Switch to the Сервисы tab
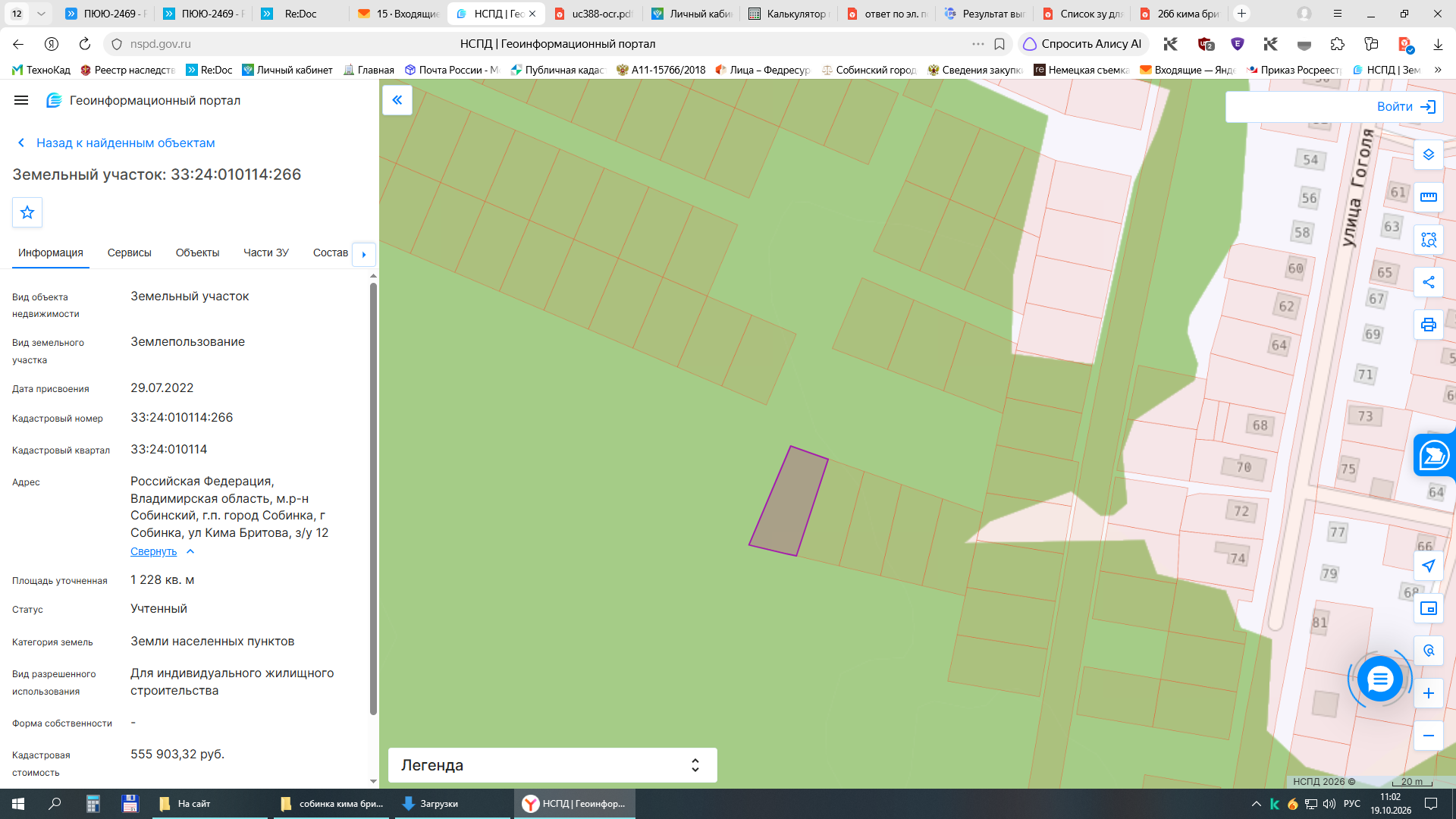The image size is (1456, 819). (130, 253)
